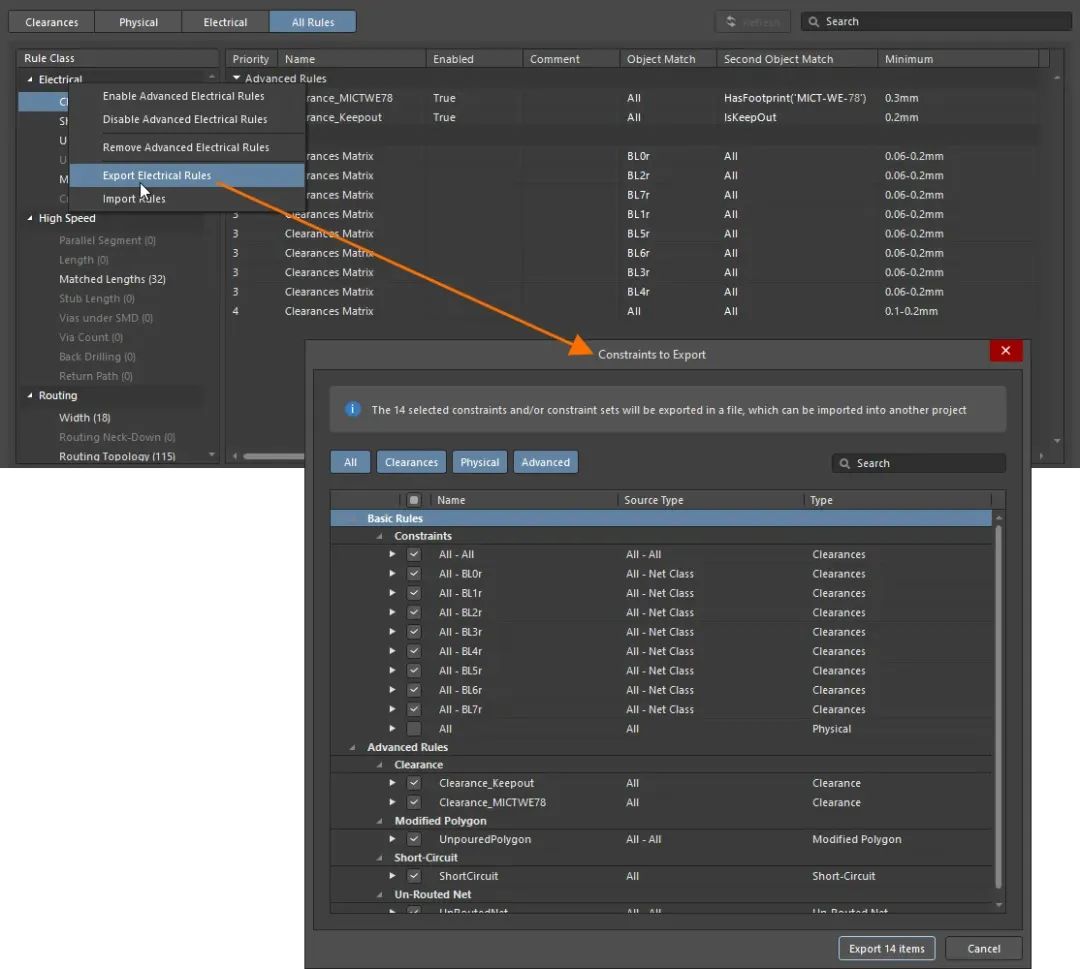The height and width of the screenshot is (969, 1080).
Task: Uncheck the Clearance_MICTWE78 rule checkbox
Action: click(414, 802)
